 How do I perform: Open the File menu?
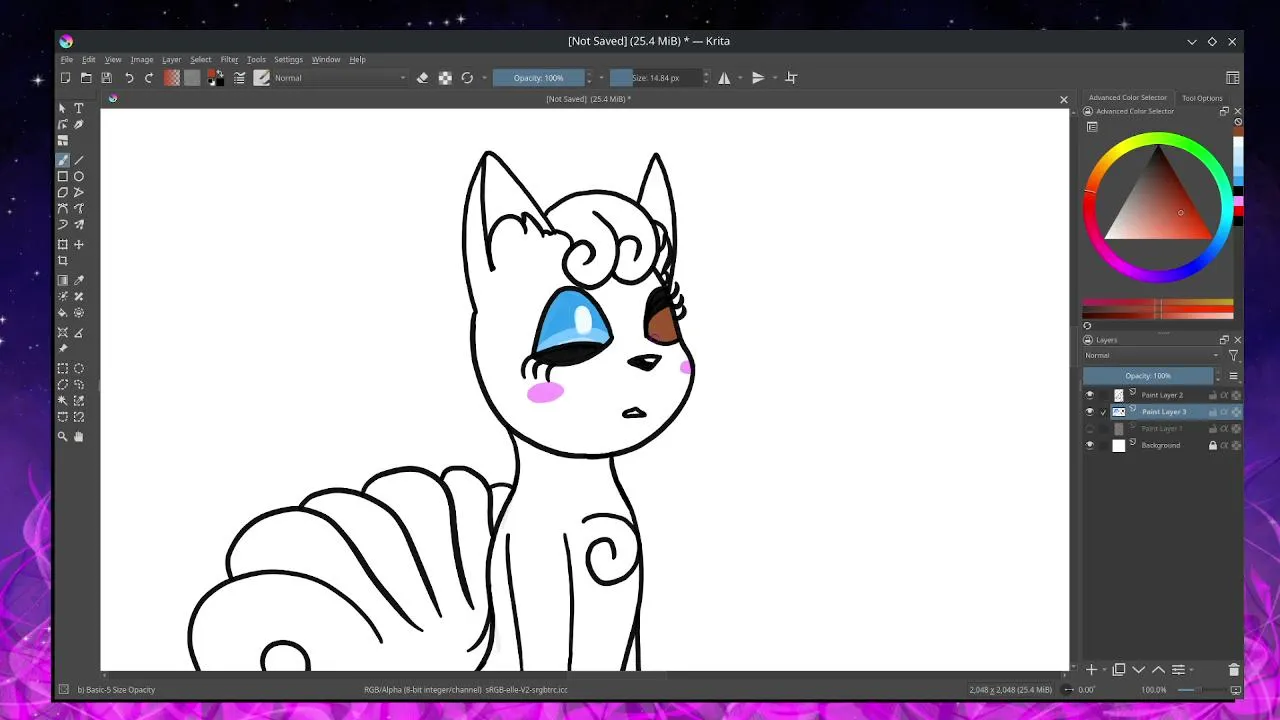[66, 60]
